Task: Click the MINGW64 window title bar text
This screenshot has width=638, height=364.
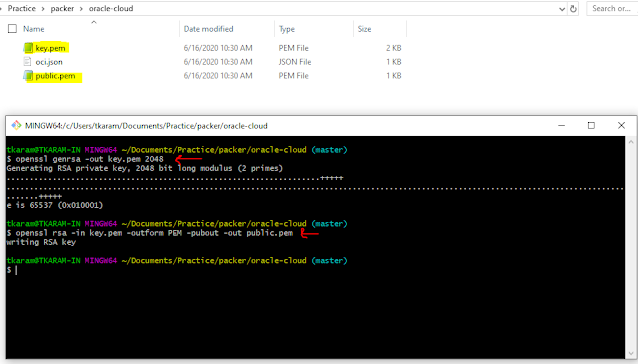Action: pyautogui.click(x=146, y=126)
